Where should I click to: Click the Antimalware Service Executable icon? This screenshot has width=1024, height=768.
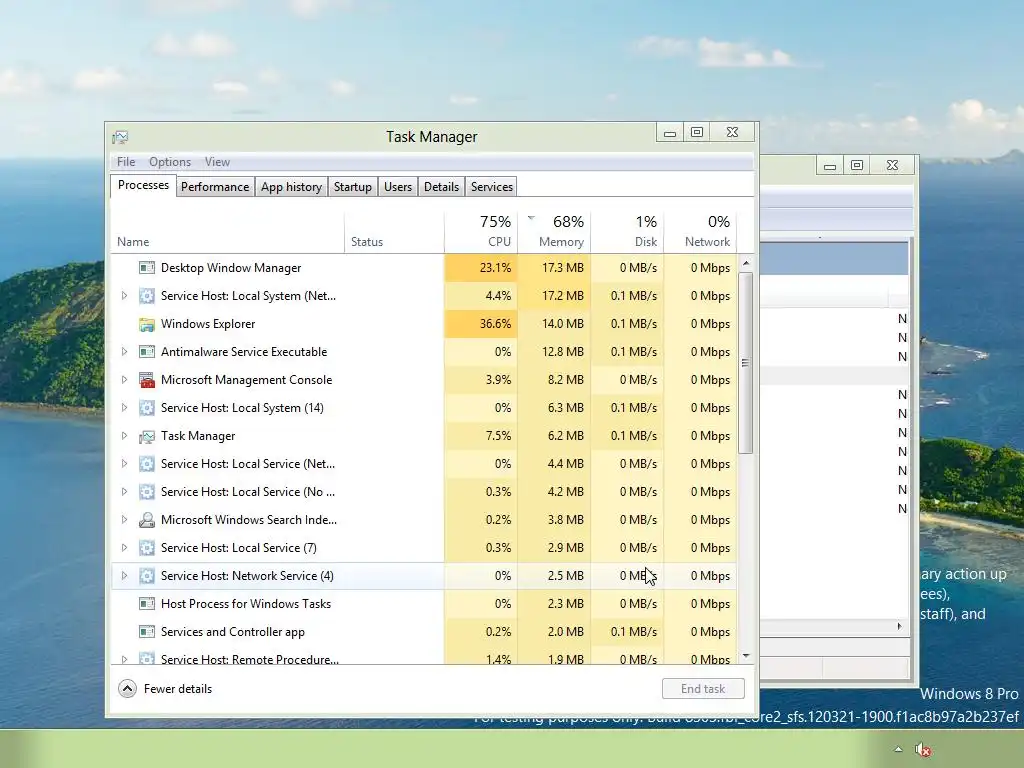(147, 352)
